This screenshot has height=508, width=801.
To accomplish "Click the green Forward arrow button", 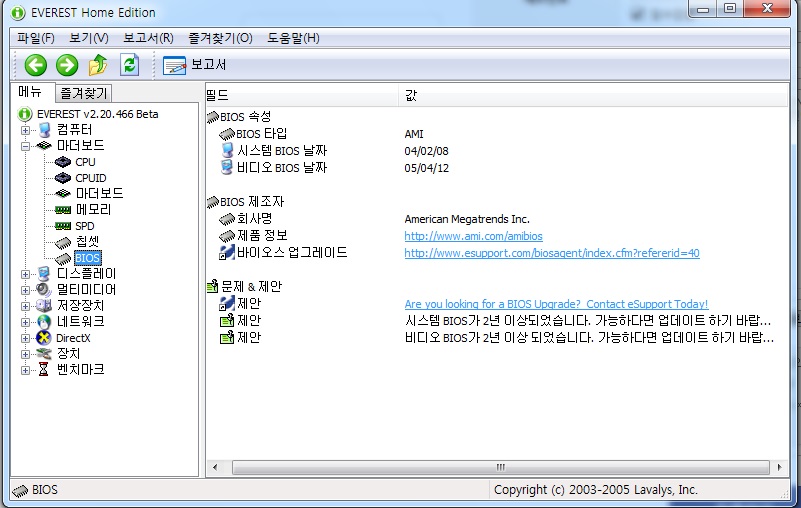I will coord(67,65).
